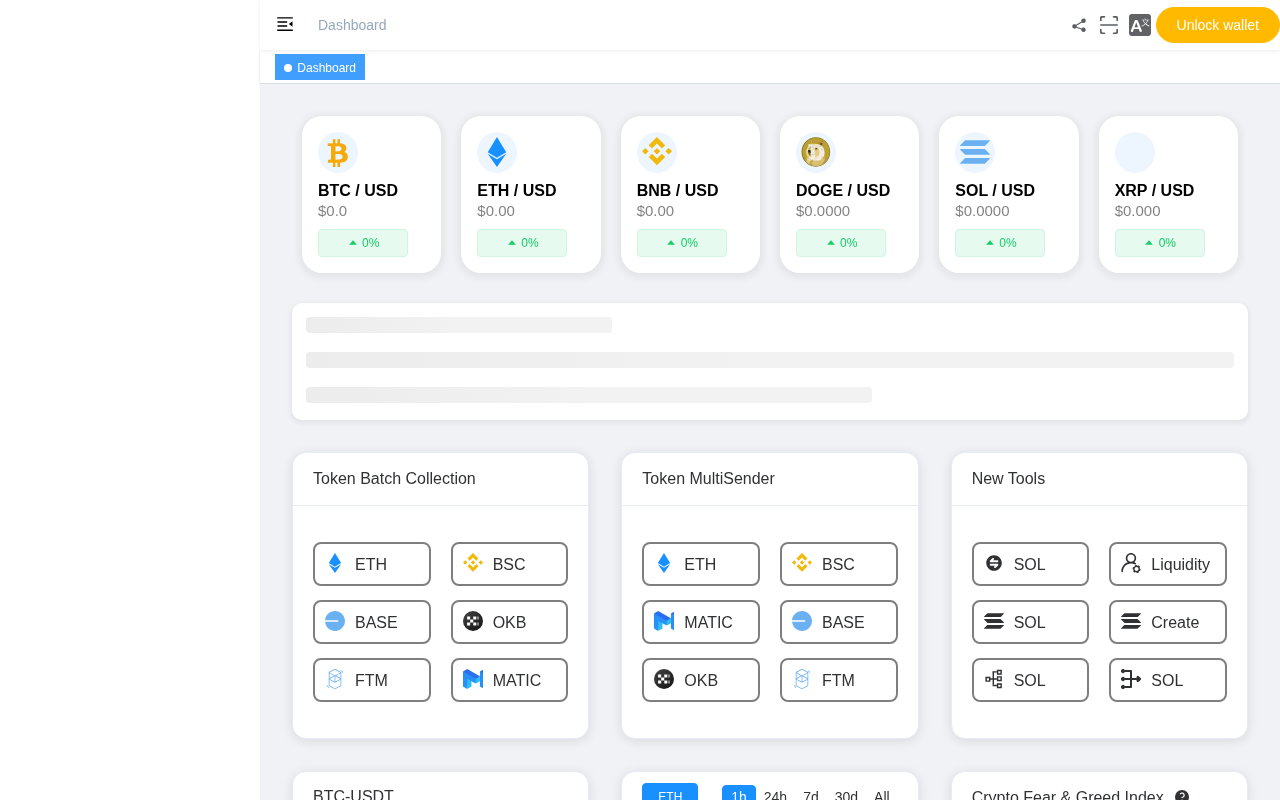Click the Dashboard breadcrumb in the header

click(352, 25)
